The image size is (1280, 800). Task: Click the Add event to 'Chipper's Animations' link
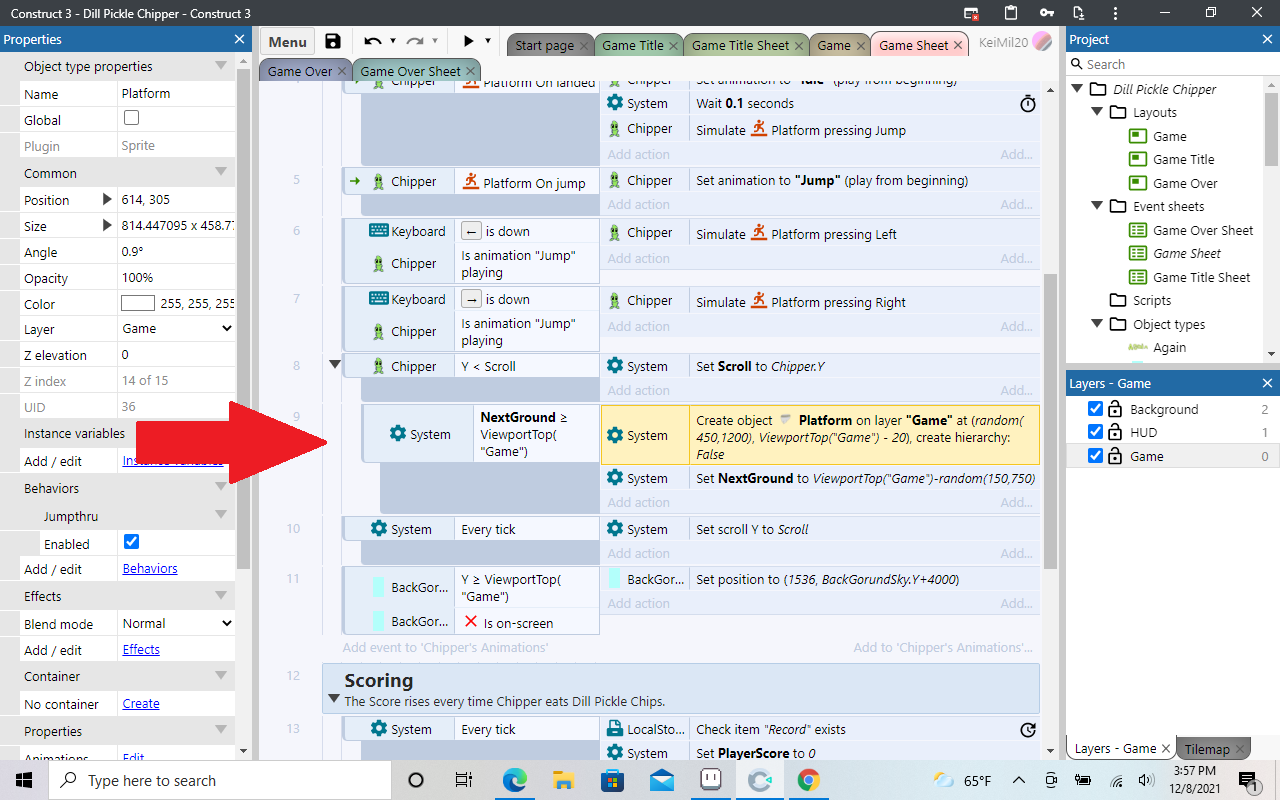click(x=445, y=647)
